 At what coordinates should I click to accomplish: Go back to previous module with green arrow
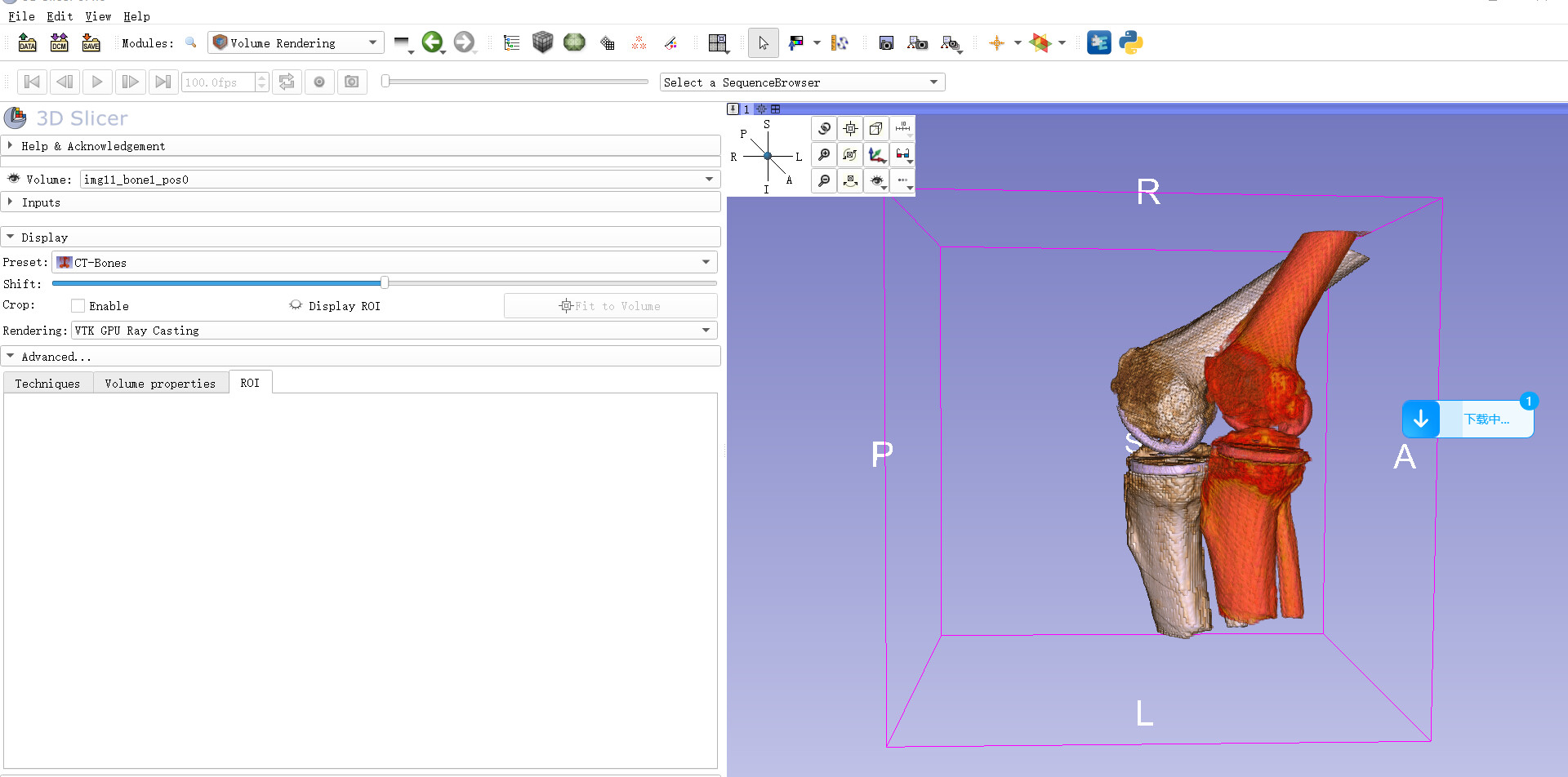tap(432, 42)
